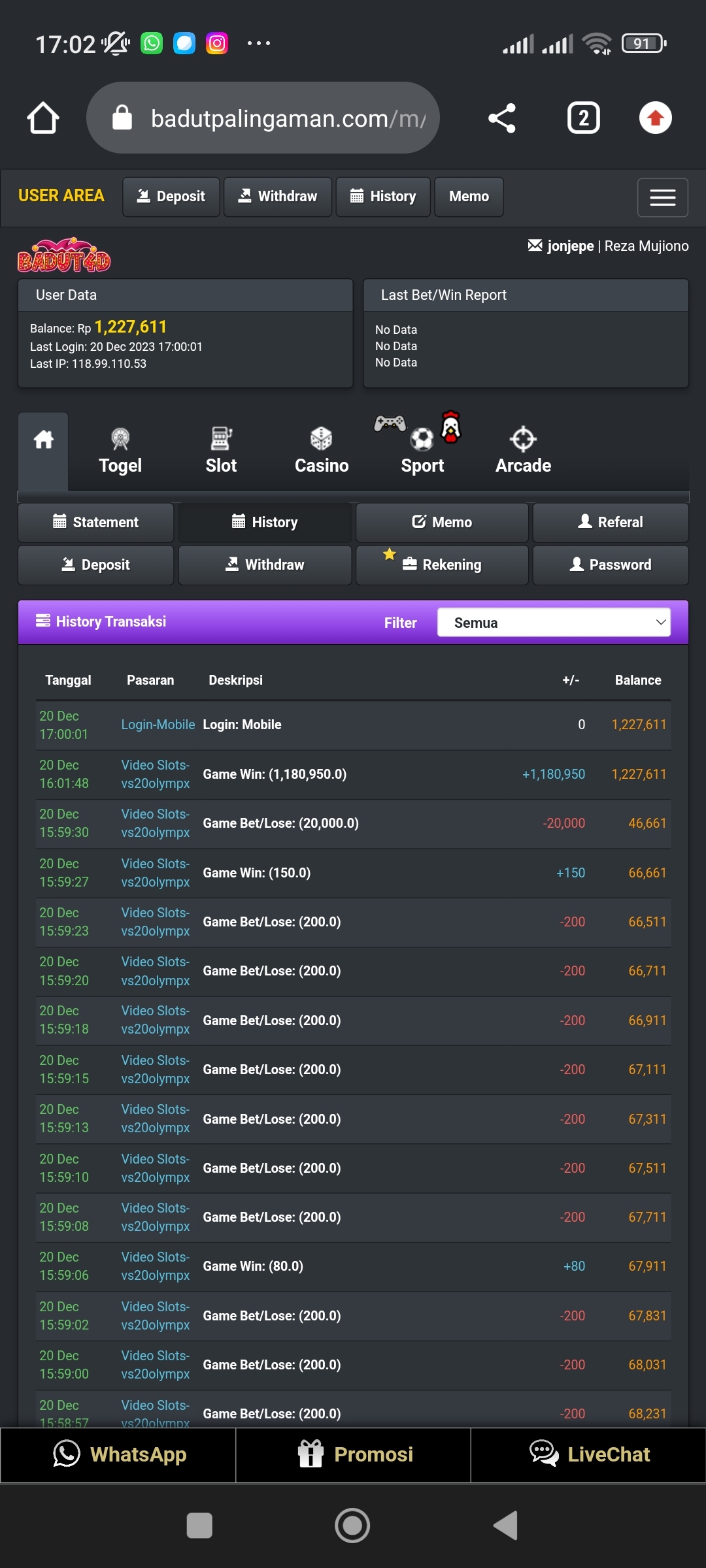Open Memo in the top user bar
The width and height of the screenshot is (706, 1568).
pos(469,197)
